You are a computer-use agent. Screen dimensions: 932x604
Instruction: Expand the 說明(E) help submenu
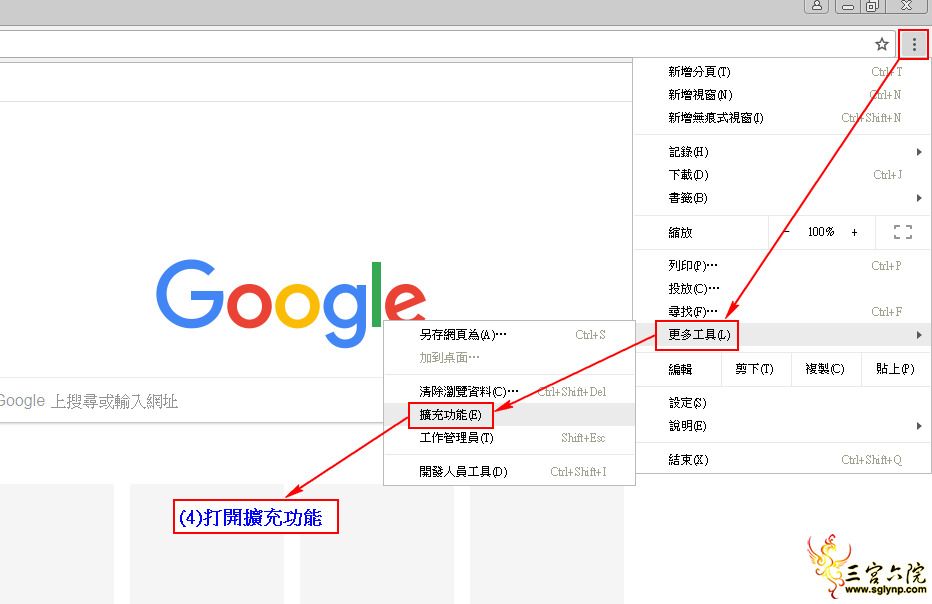782,426
